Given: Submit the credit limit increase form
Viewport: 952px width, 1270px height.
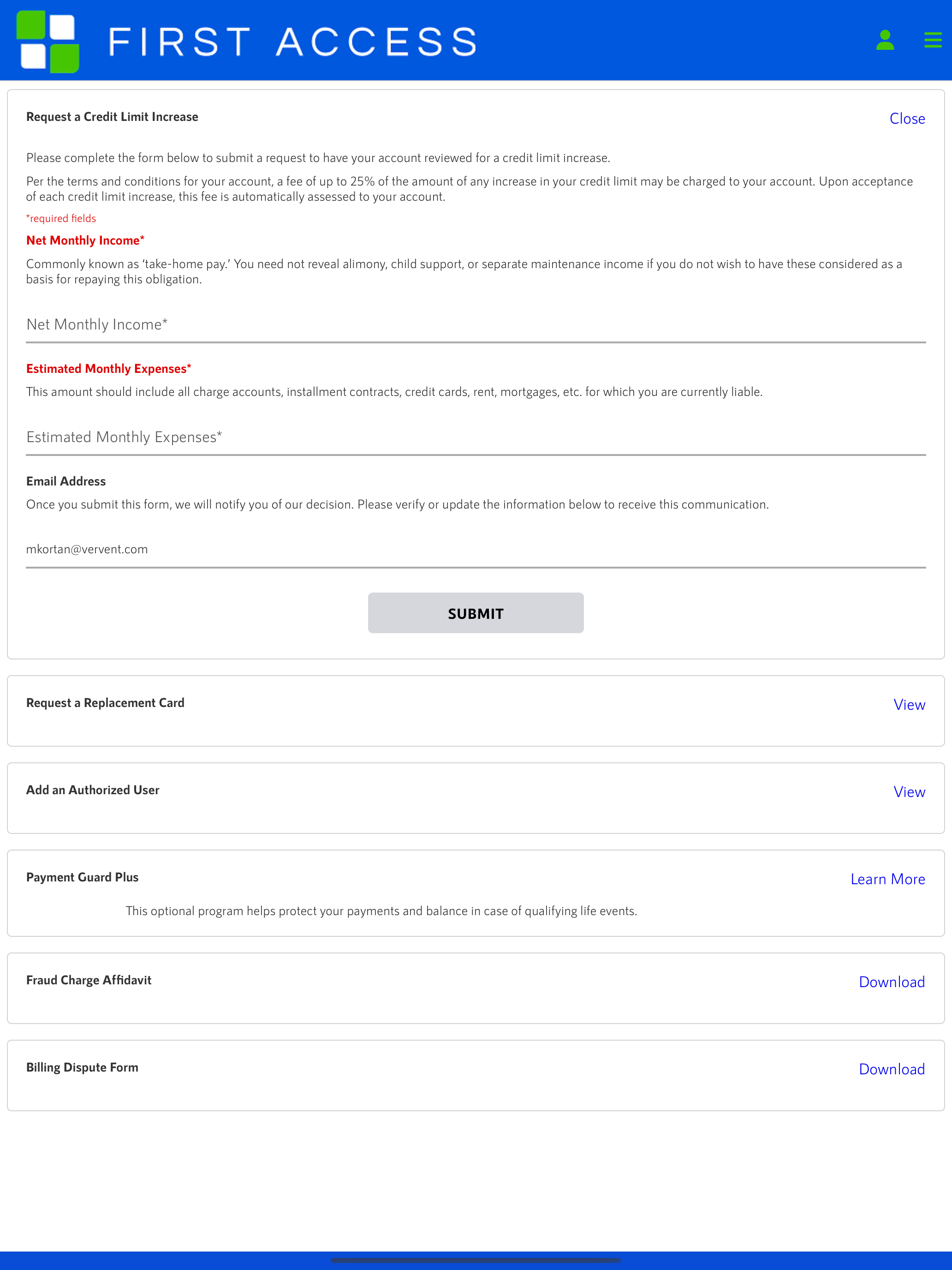Looking at the screenshot, I should click(476, 613).
